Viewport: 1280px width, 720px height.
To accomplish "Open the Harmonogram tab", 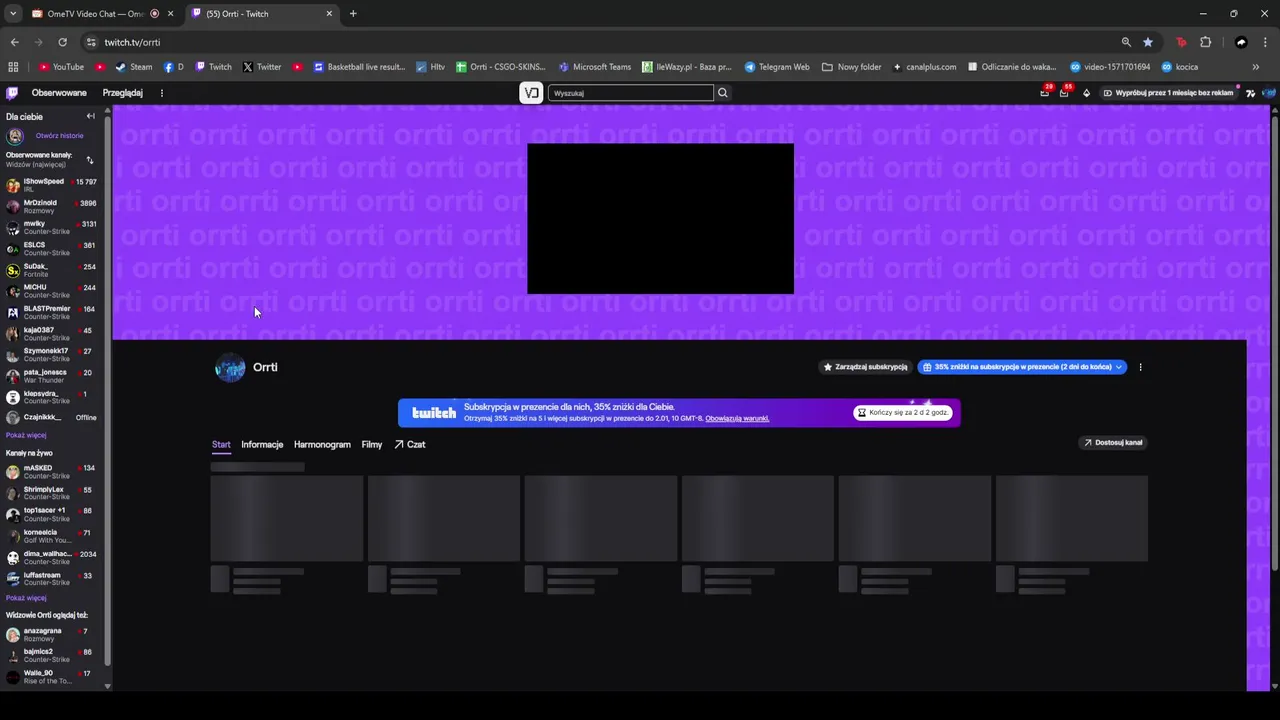I will (322, 445).
